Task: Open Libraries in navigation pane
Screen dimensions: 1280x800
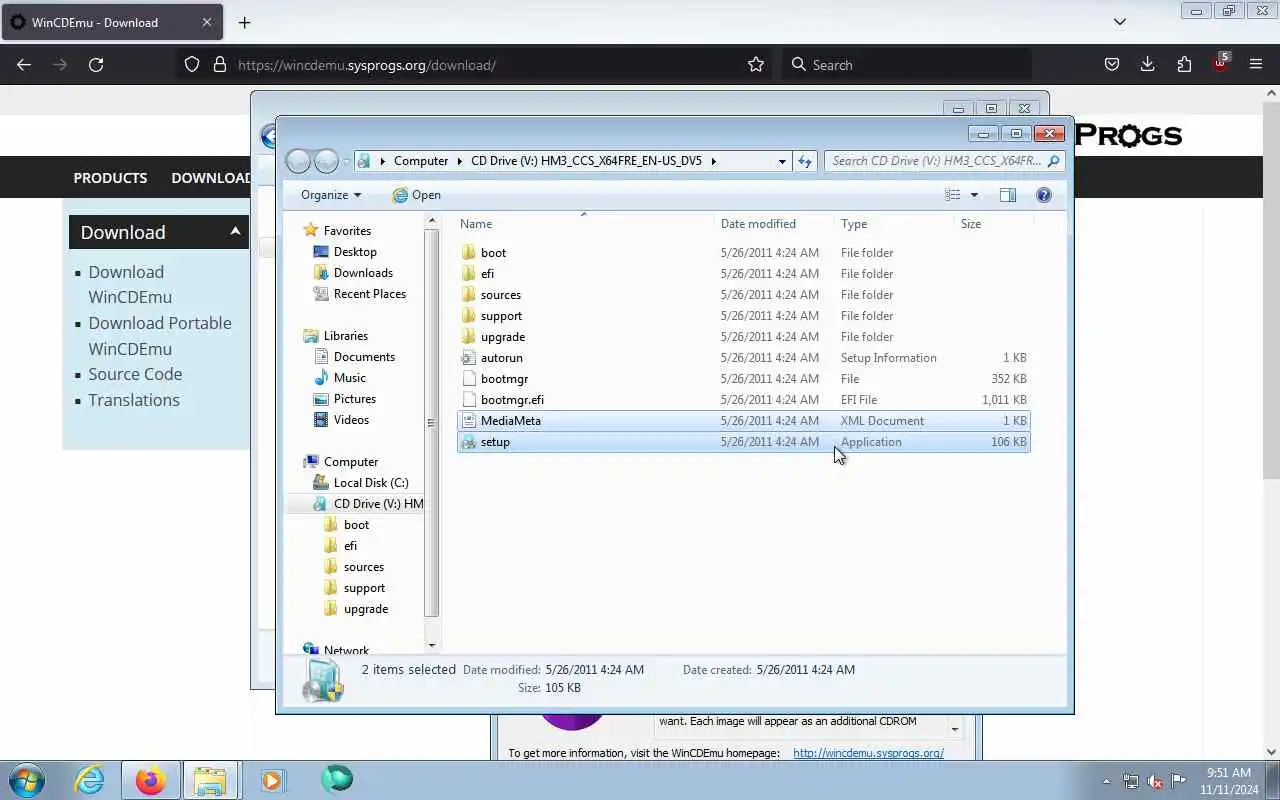Action: tap(345, 336)
